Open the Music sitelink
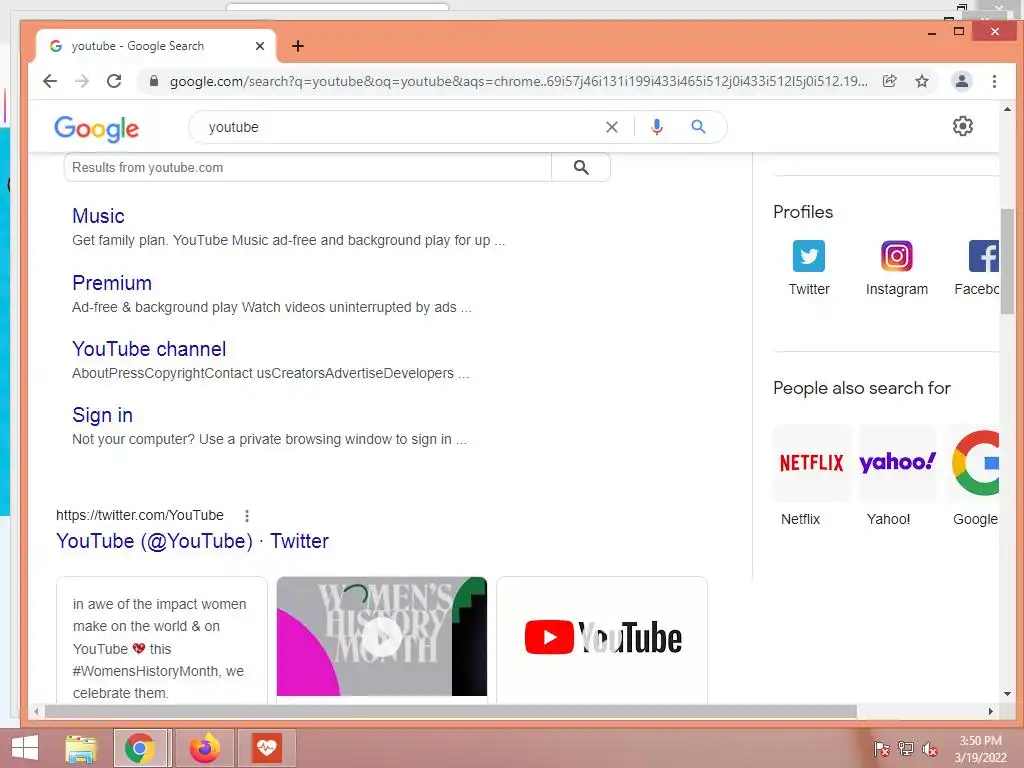 pos(98,216)
